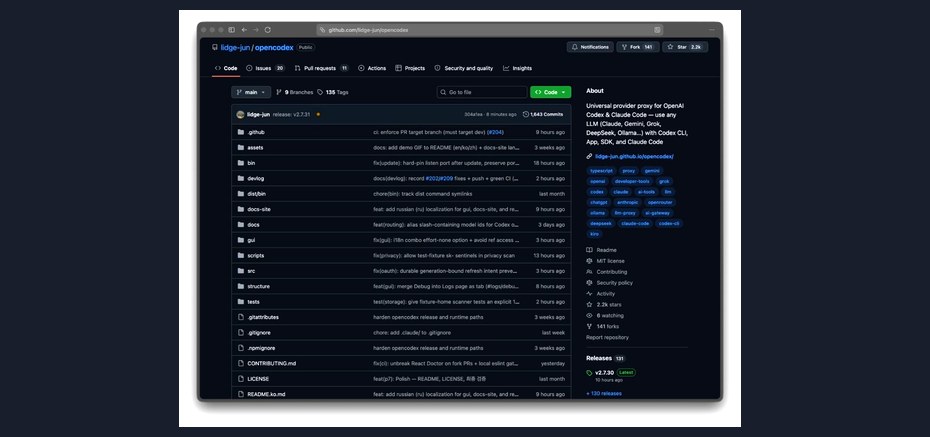Open the Issues tab
The height and width of the screenshot is (437, 930).
click(265, 68)
